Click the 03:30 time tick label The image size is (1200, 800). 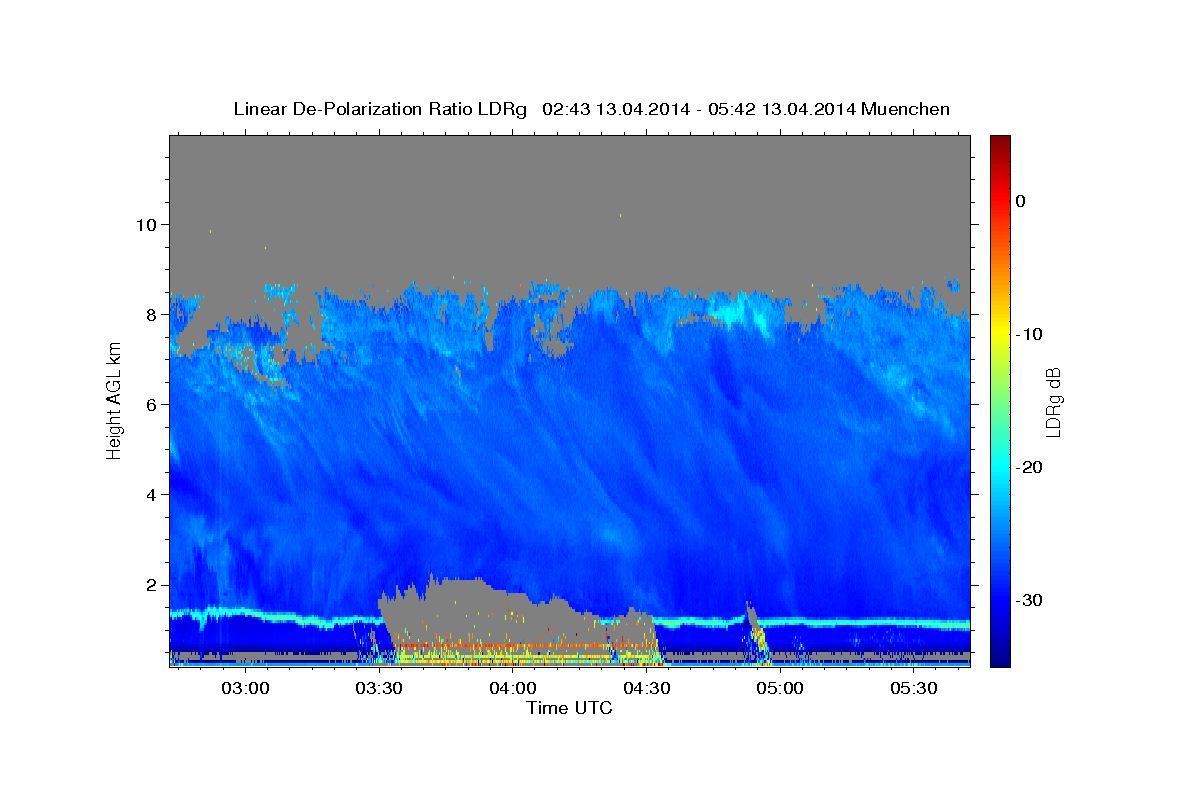(379, 689)
